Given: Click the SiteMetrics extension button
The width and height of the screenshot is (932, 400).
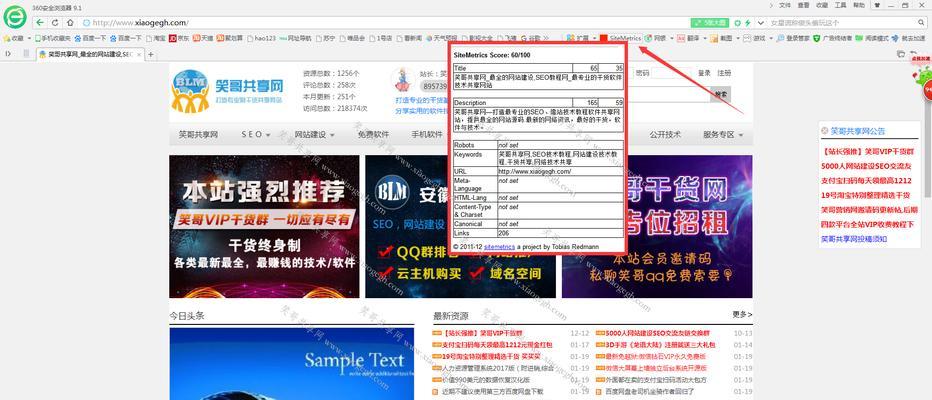Looking at the screenshot, I should tap(621, 38).
